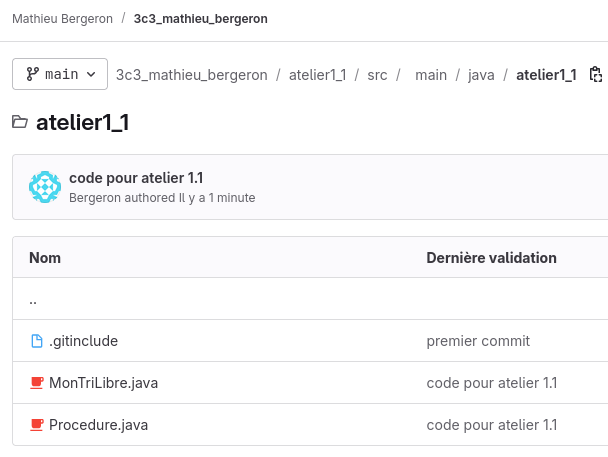Open the Procedure.java file
The image size is (608, 457).
pos(98,425)
